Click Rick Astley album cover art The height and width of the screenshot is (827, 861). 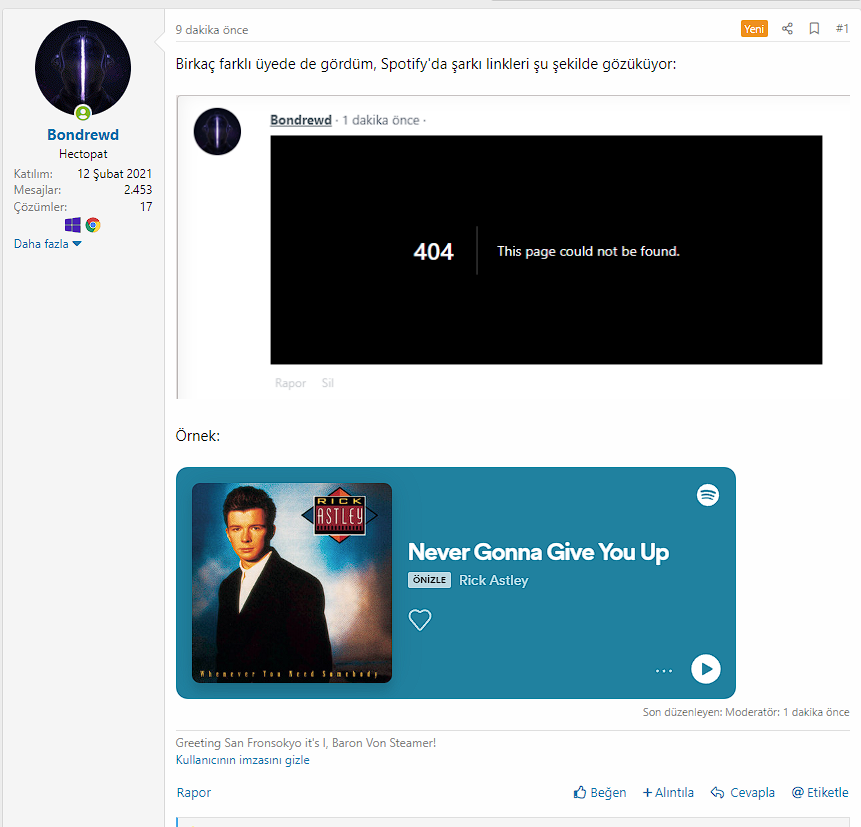click(292, 583)
